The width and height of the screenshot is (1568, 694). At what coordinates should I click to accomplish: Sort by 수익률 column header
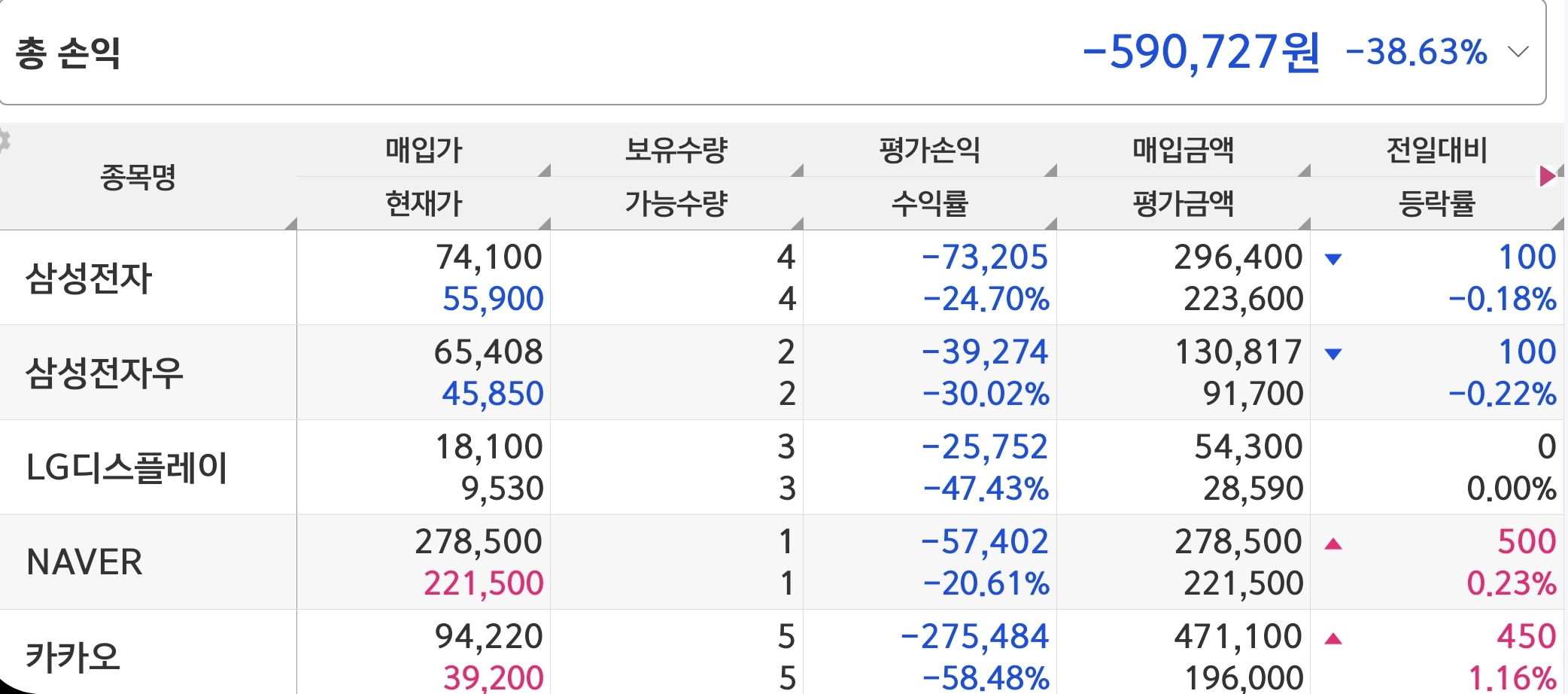pyautogui.click(x=930, y=203)
